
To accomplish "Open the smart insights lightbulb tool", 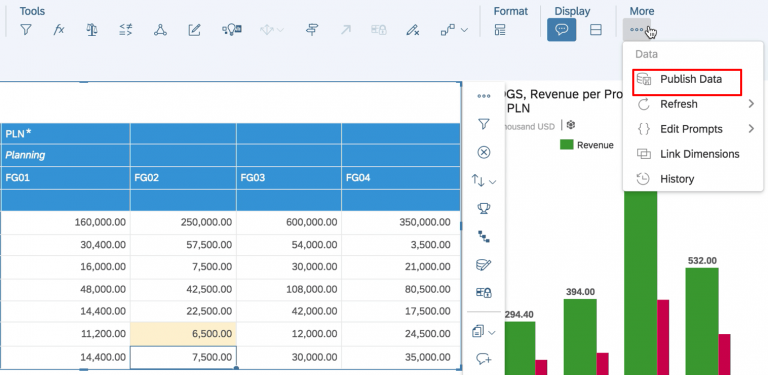I will (x=232, y=30).
